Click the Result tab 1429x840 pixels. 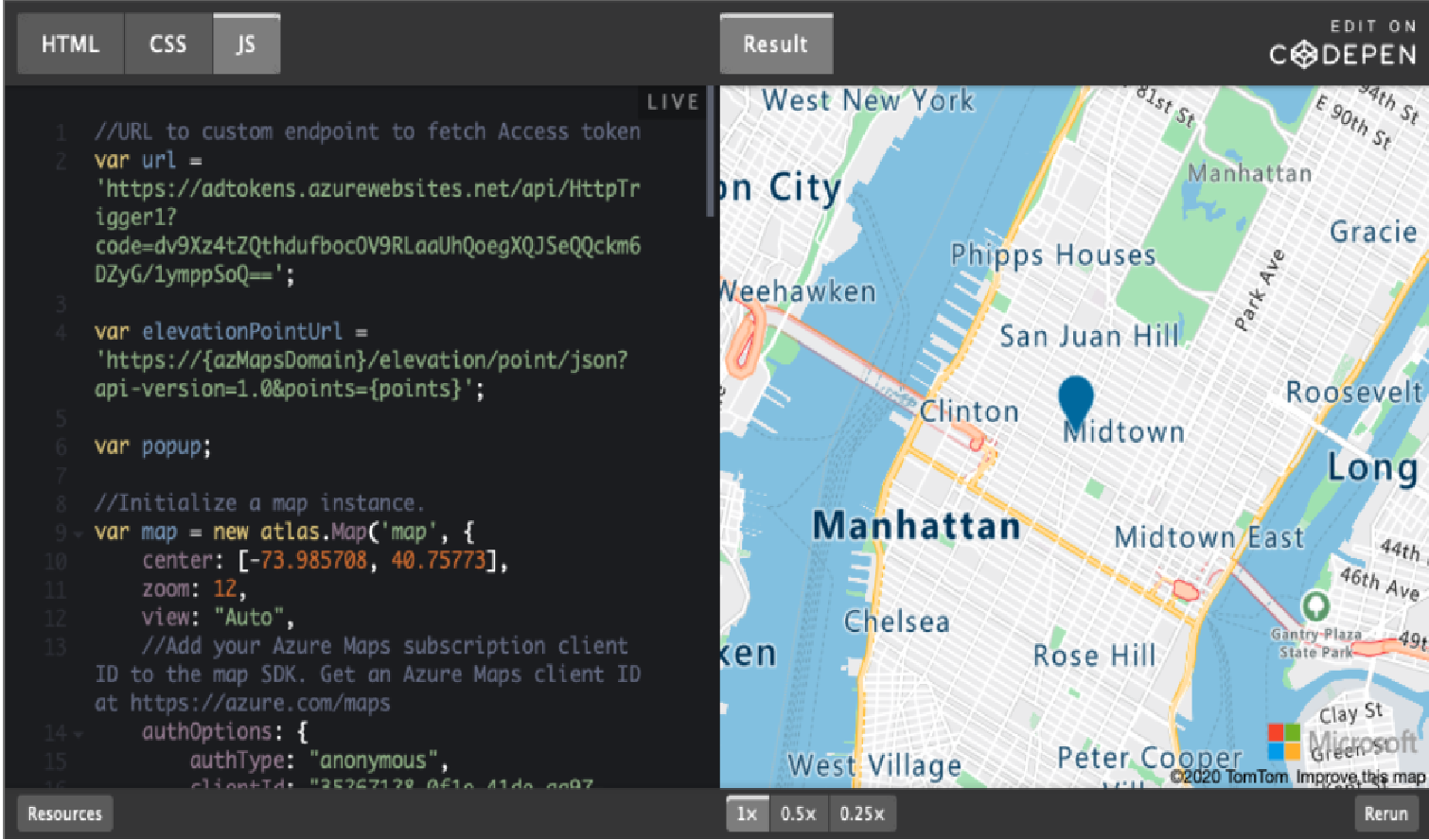click(x=776, y=44)
